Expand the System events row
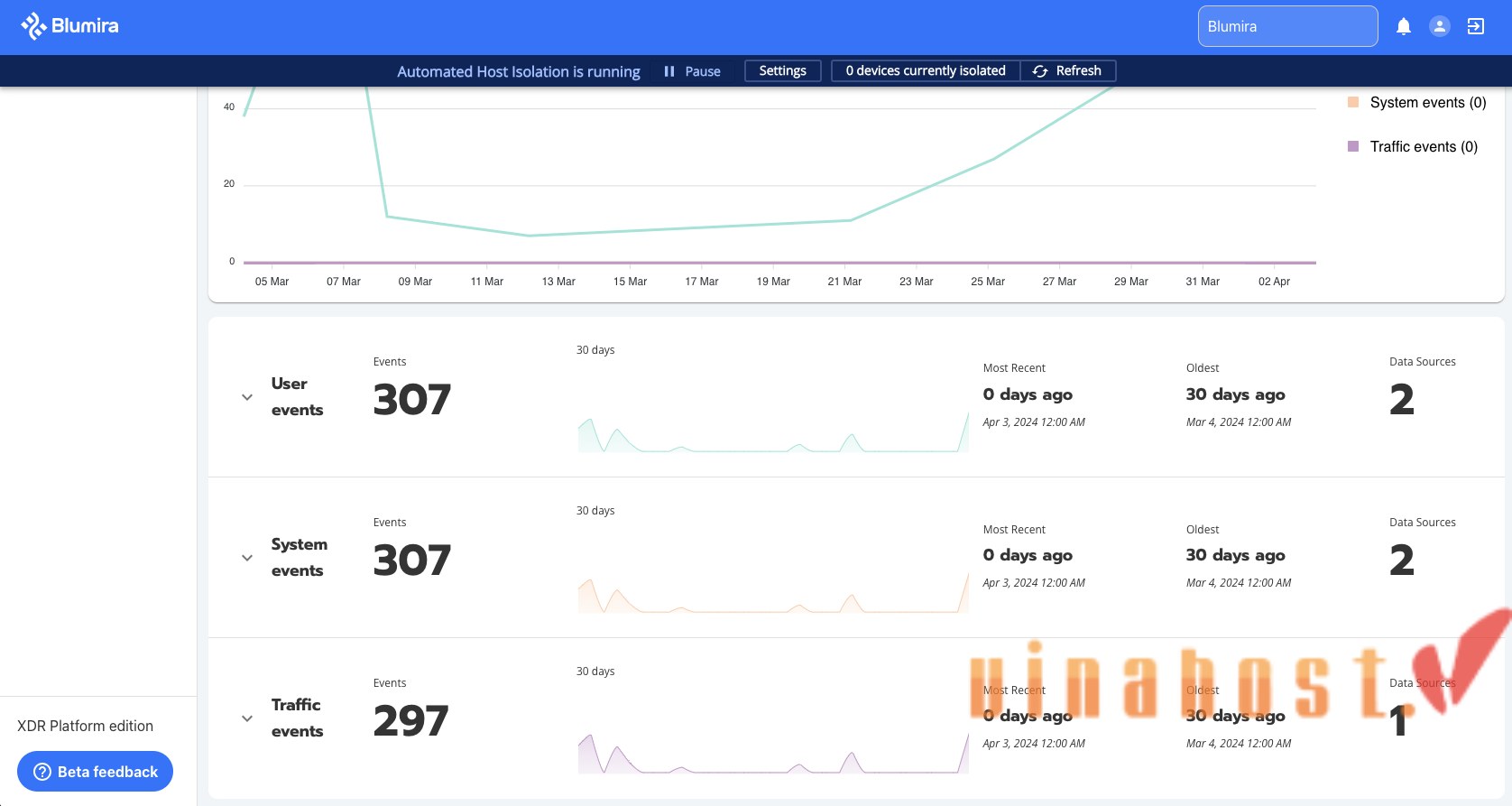 [x=247, y=558]
